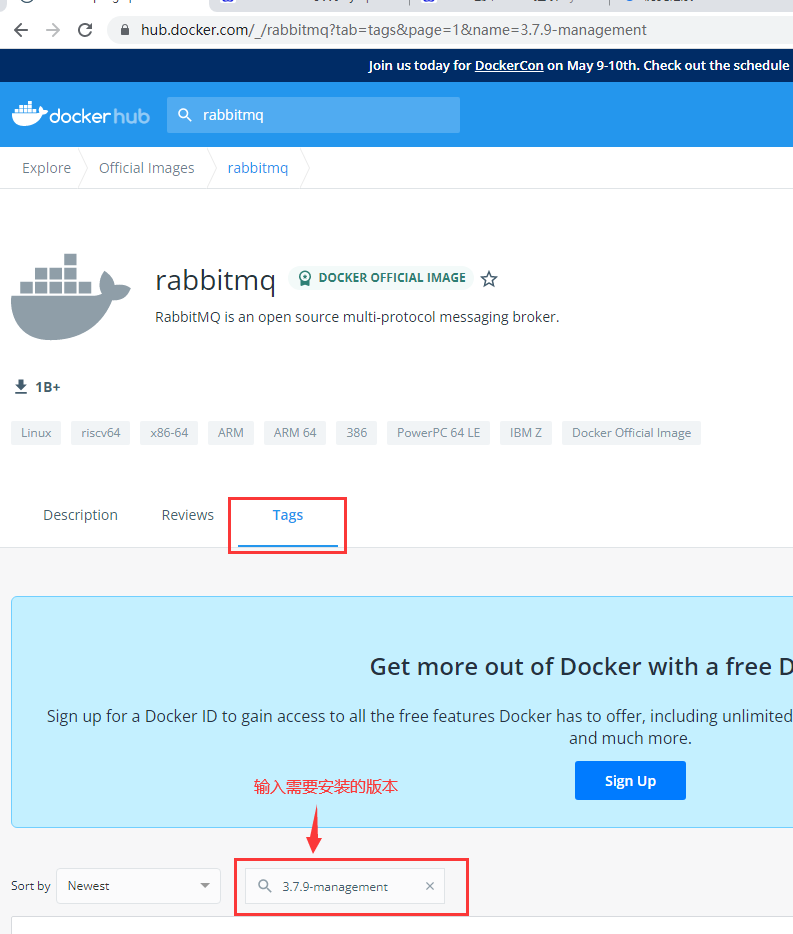
Task: Open the Reviews tab
Action: coord(188,515)
